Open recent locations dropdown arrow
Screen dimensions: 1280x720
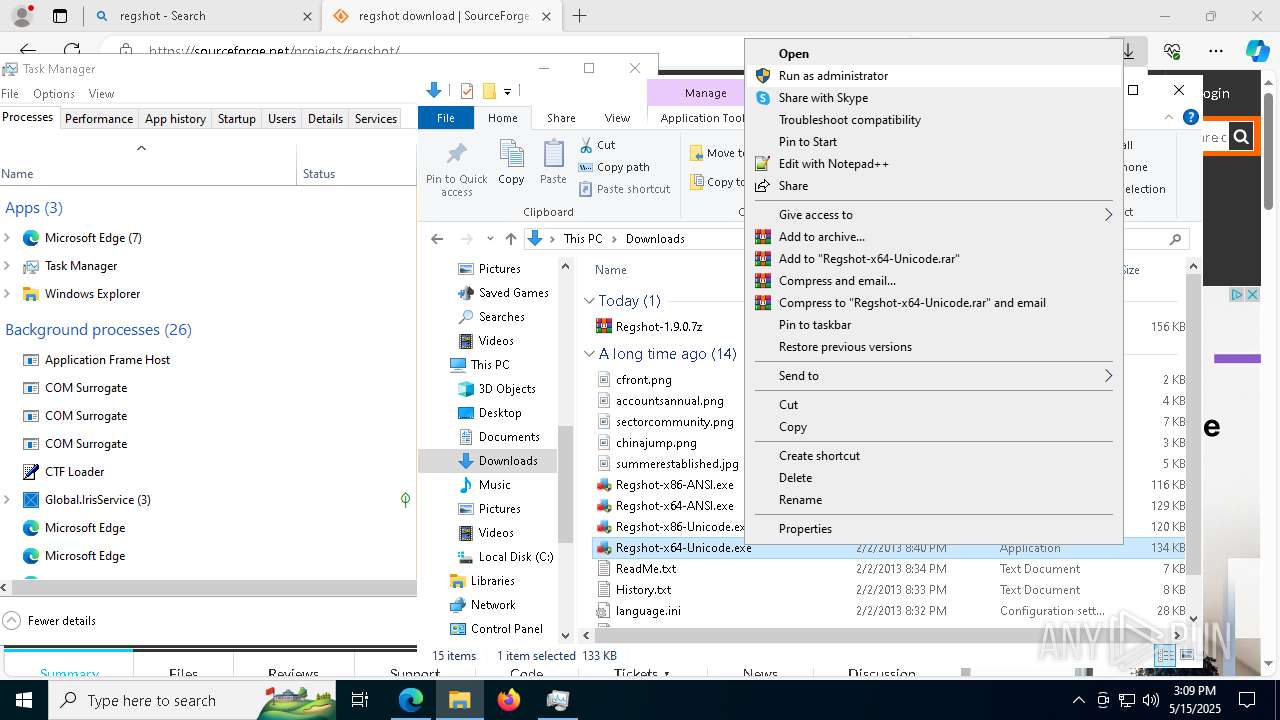click(490, 239)
